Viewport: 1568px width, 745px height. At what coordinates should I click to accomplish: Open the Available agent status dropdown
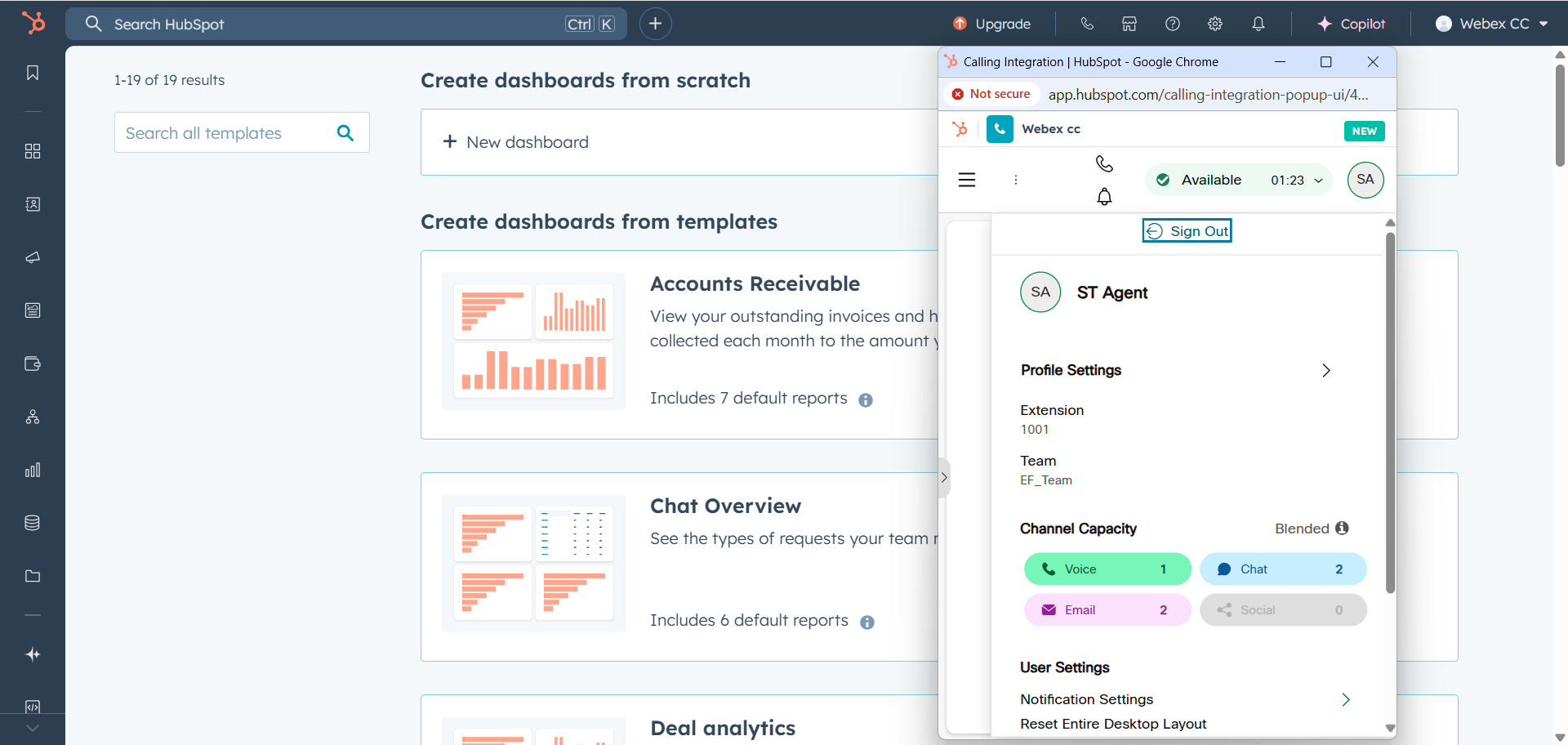(1238, 181)
